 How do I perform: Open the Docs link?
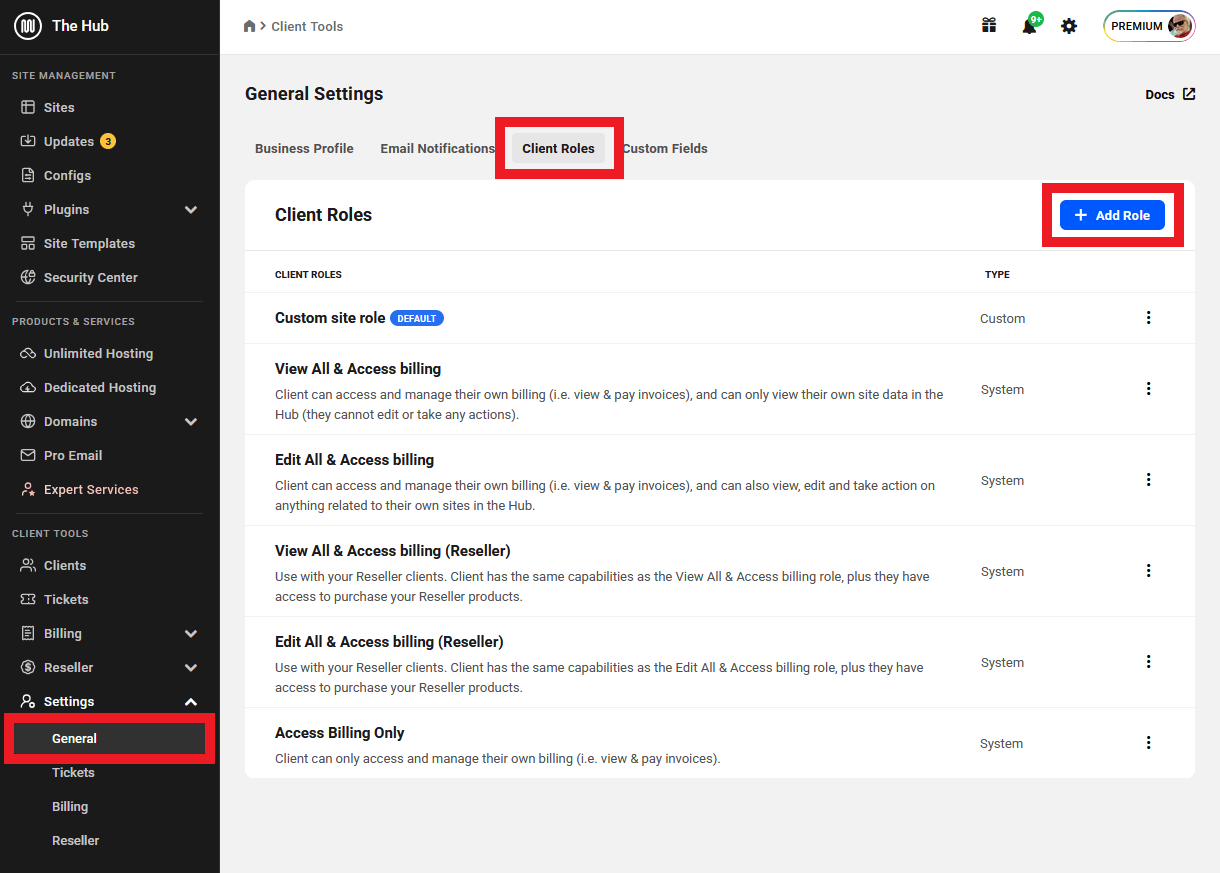[1170, 94]
